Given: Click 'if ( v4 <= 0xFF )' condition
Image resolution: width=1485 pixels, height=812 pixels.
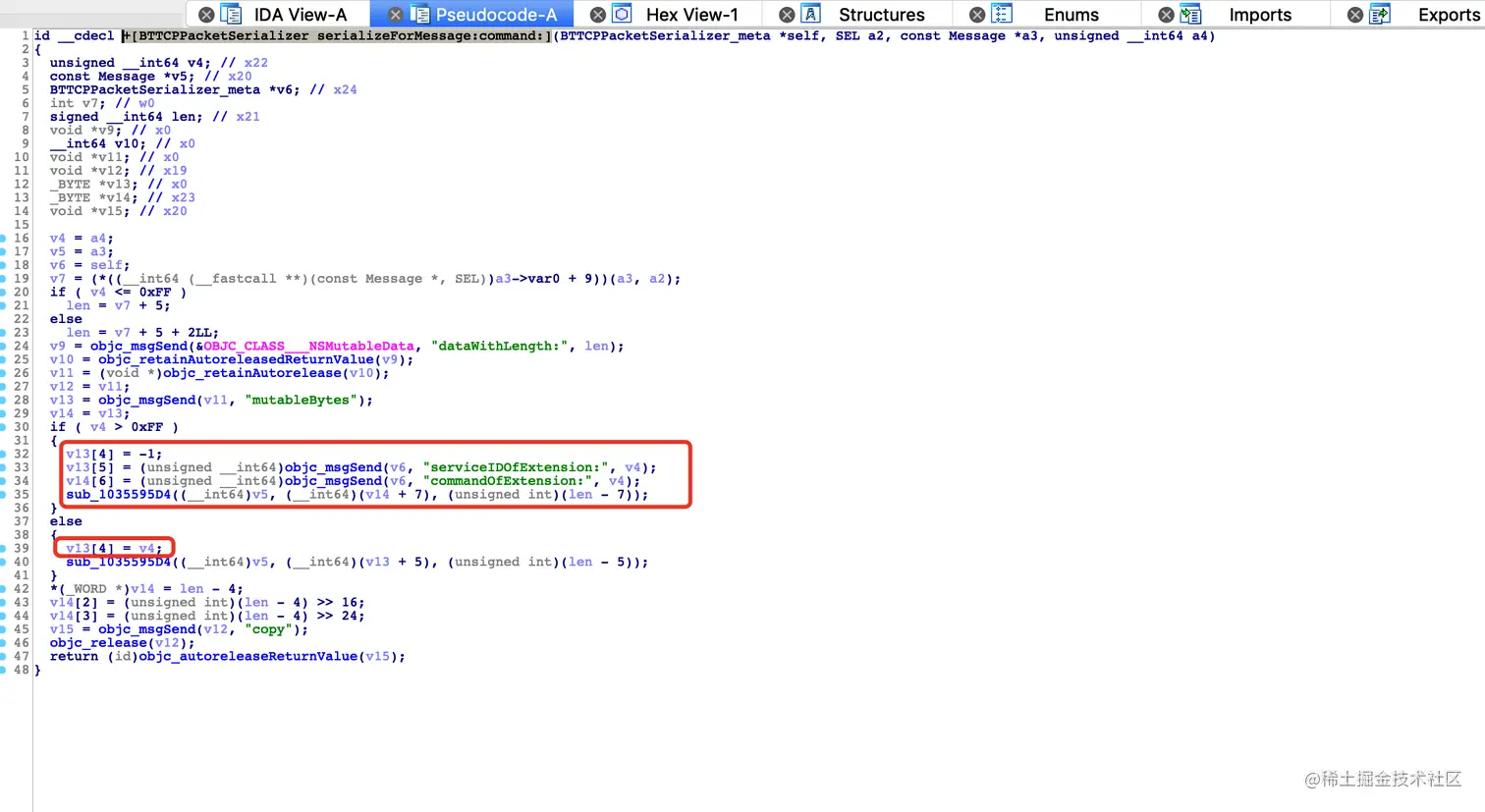Looking at the screenshot, I should (x=119, y=293).
